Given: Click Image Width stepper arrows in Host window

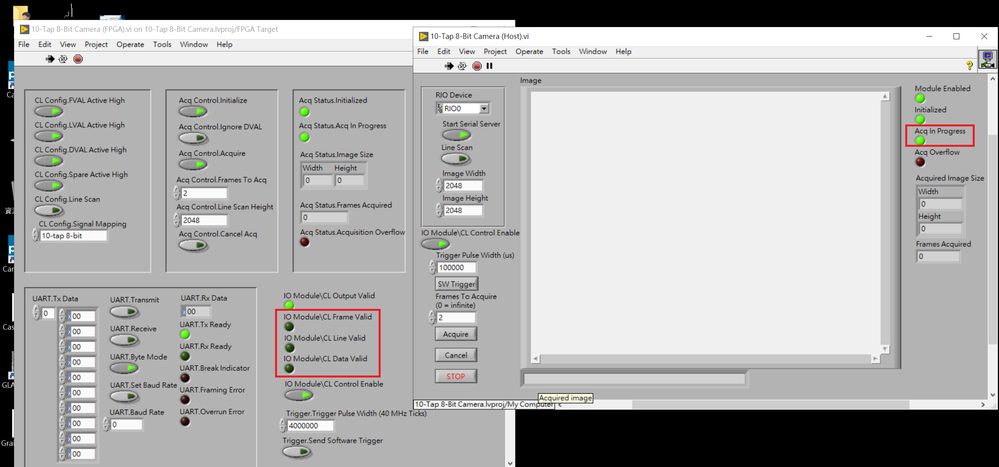Looking at the screenshot, I should pos(439,186).
